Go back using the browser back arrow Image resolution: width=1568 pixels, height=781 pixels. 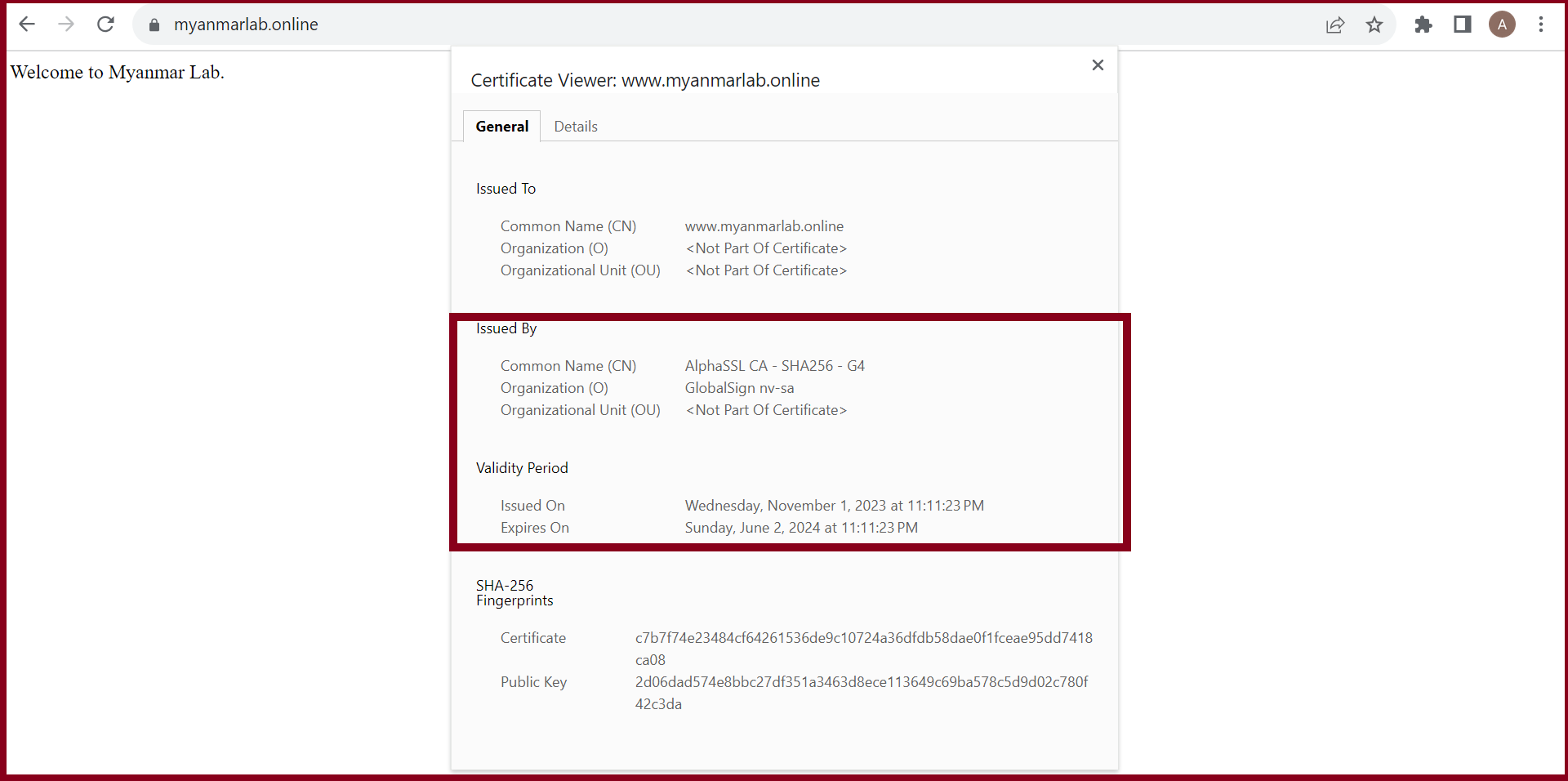(27, 25)
